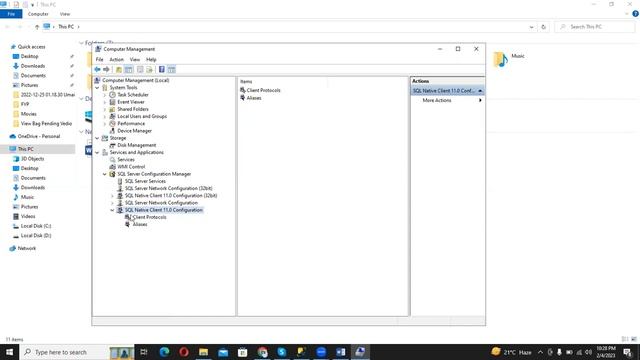Toggle the Show/Hide Action Pane toolbar icon
Viewport: 640px width, 360px height.
(x=171, y=69)
